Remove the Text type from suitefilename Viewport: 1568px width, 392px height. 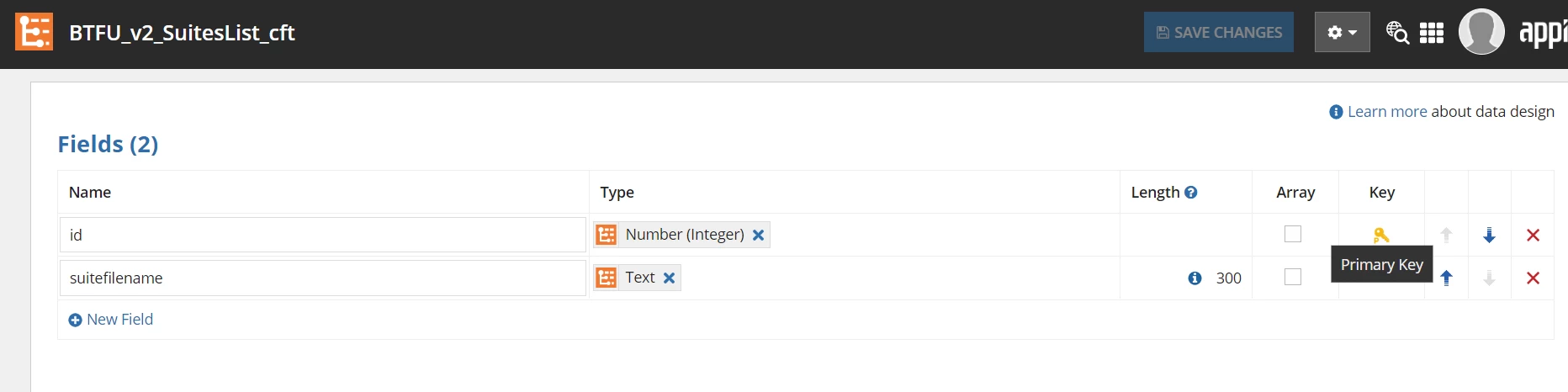pyautogui.click(x=669, y=278)
